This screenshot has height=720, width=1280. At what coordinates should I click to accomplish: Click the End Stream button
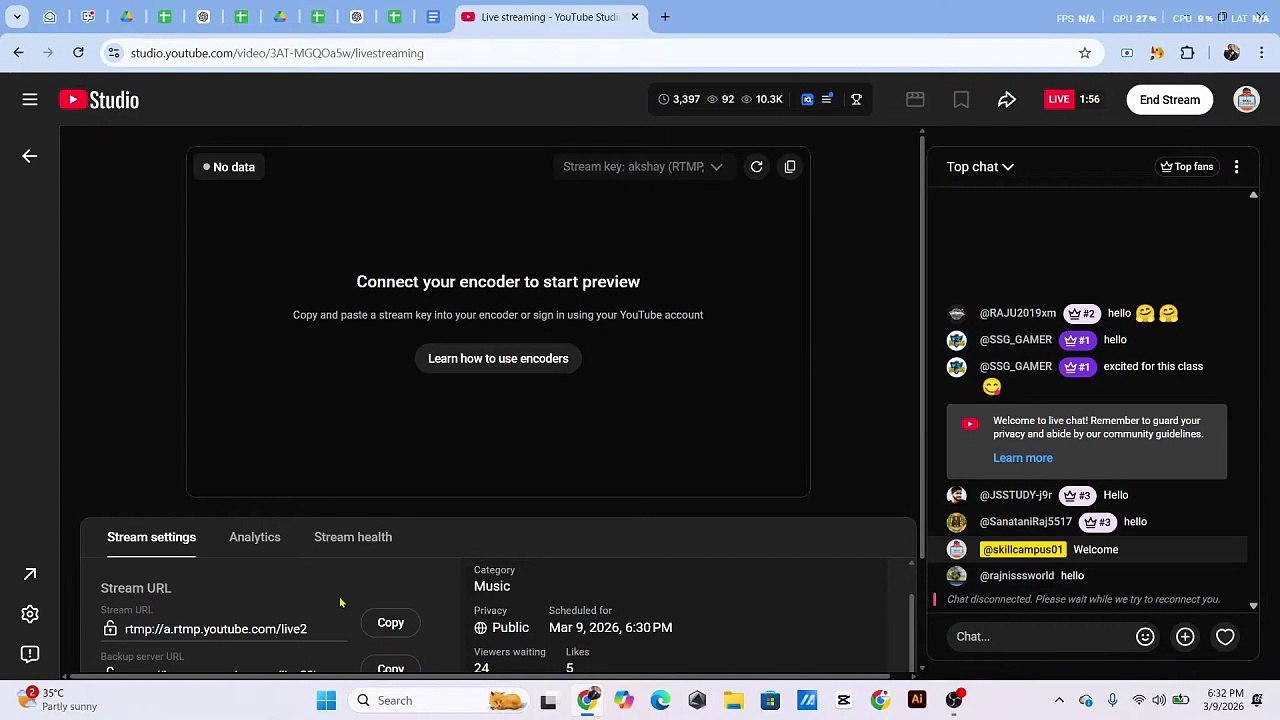[x=1170, y=99]
